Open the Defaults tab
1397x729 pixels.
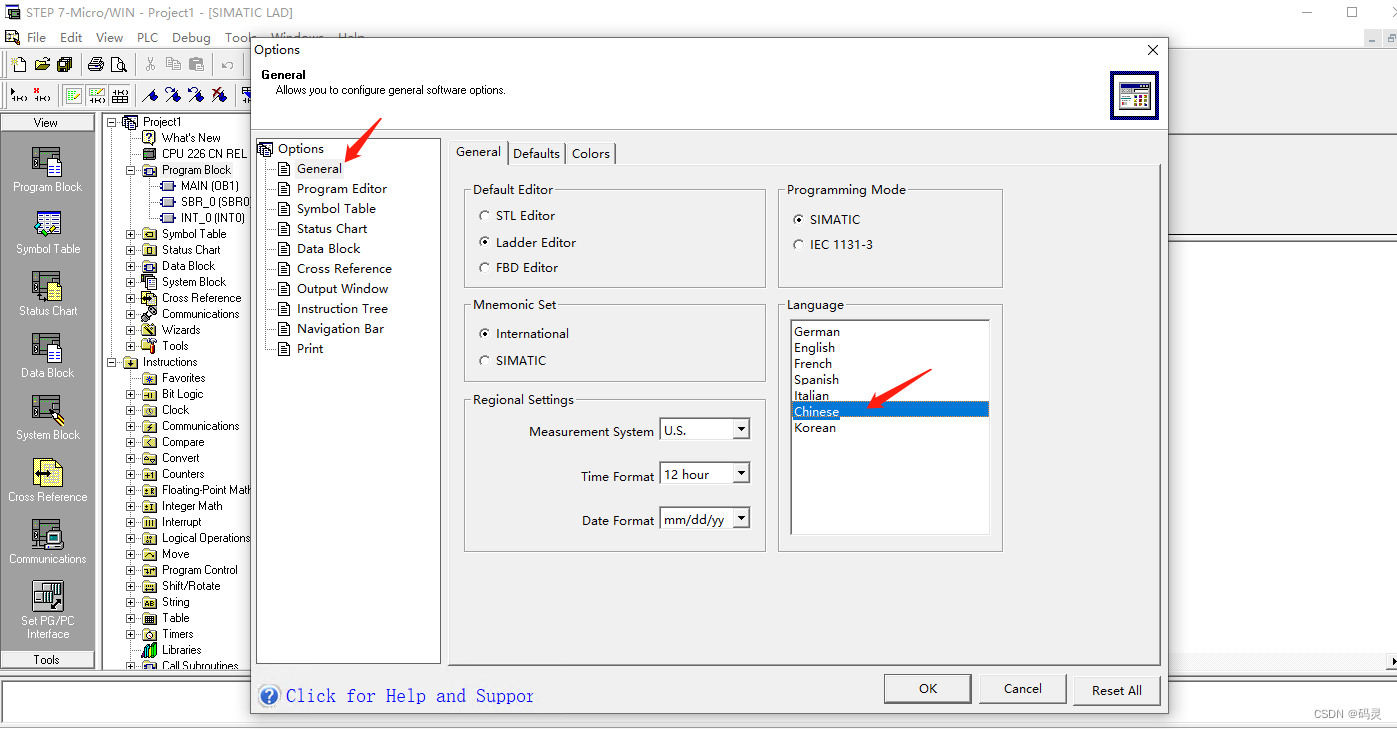pyautogui.click(x=536, y=153)
